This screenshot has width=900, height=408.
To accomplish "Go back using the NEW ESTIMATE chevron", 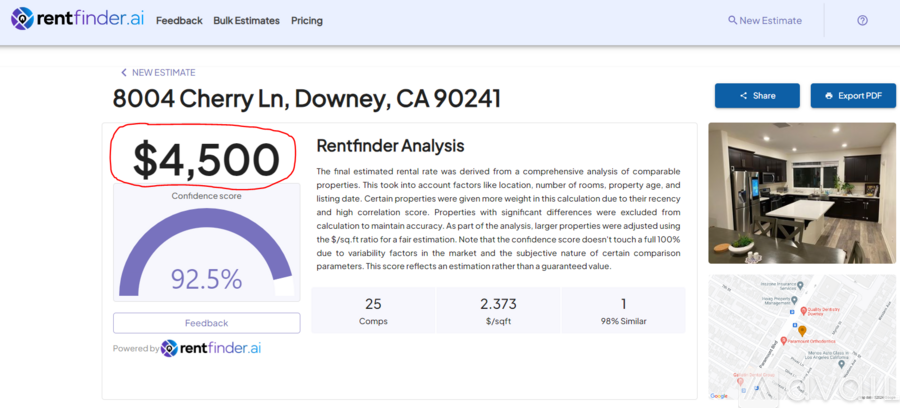I will coord(124,73).
